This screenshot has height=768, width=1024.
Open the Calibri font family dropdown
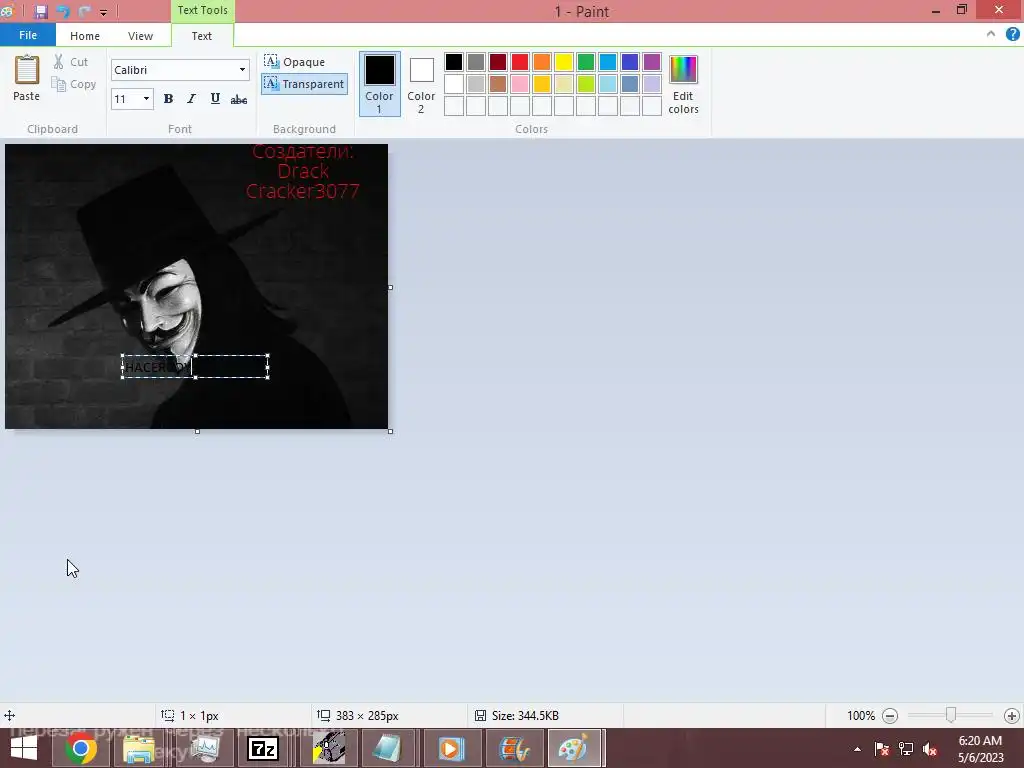coord(242,70)
